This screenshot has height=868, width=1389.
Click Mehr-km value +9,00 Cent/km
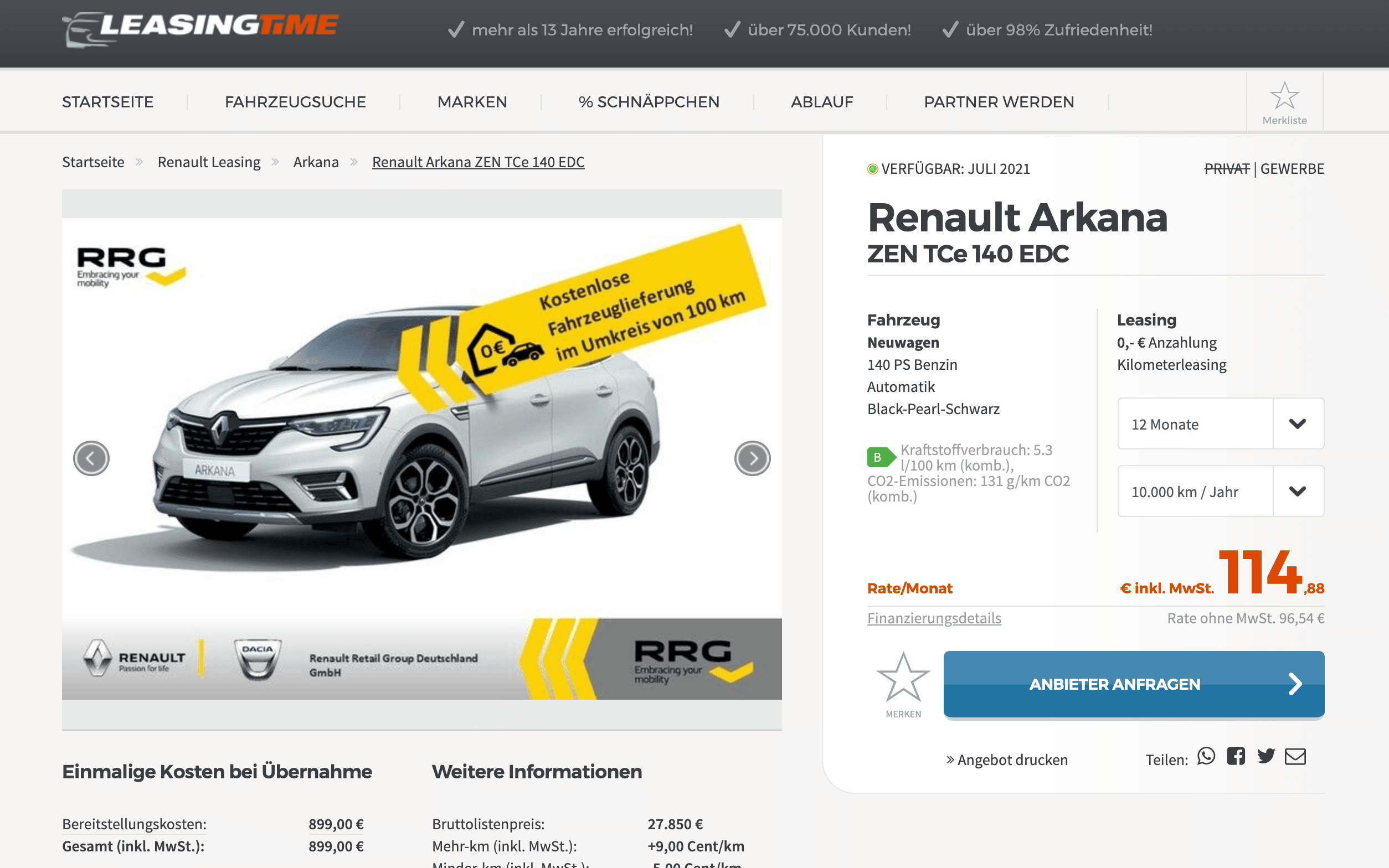(696, 846)
